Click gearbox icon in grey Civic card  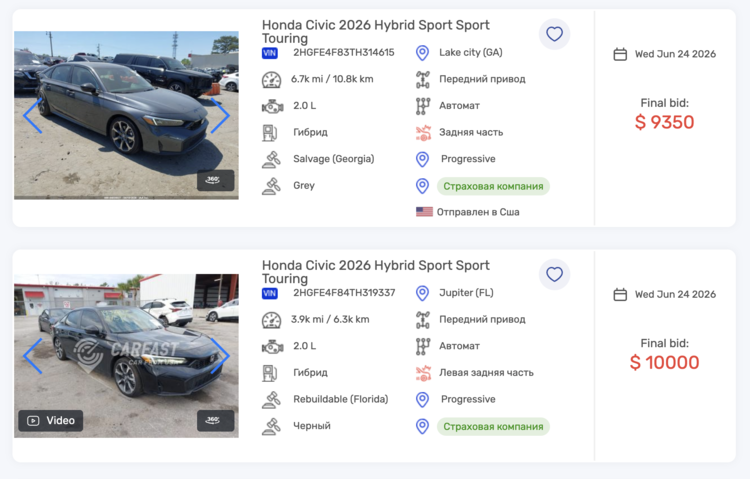[423, 106]
